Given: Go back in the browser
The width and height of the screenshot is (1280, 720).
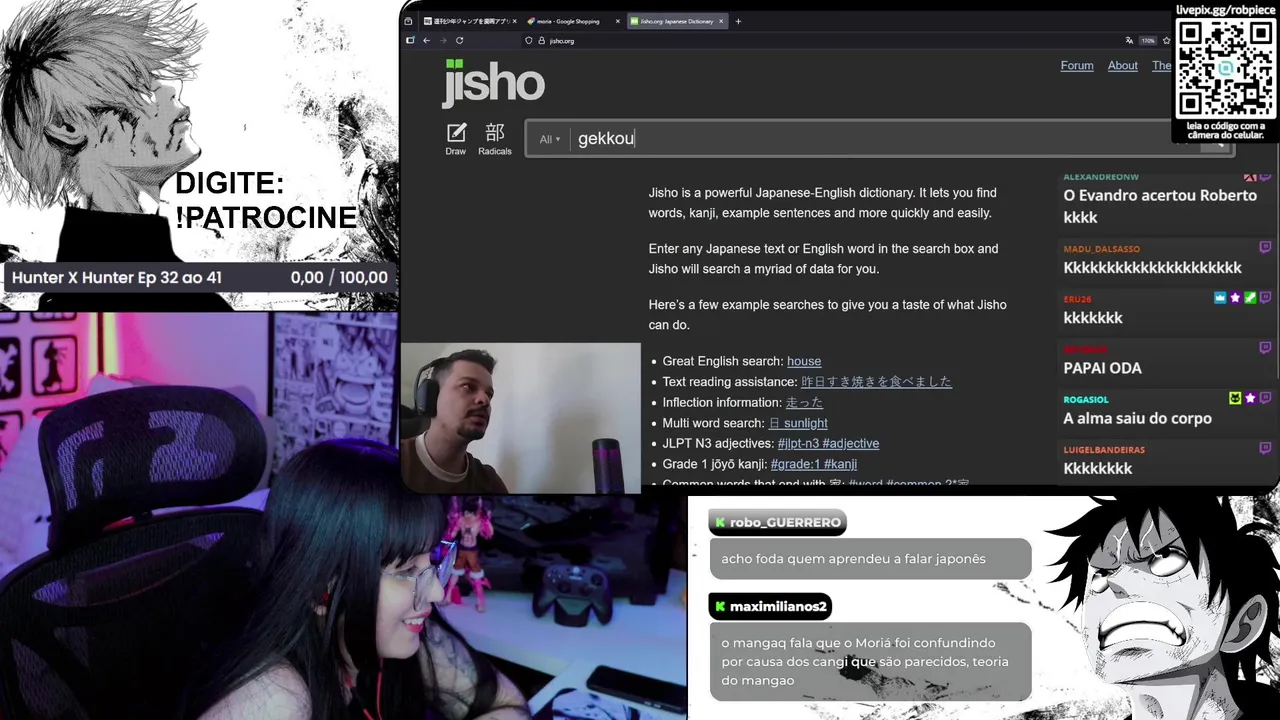Looking at the screenshot, I should pos(426,41).
